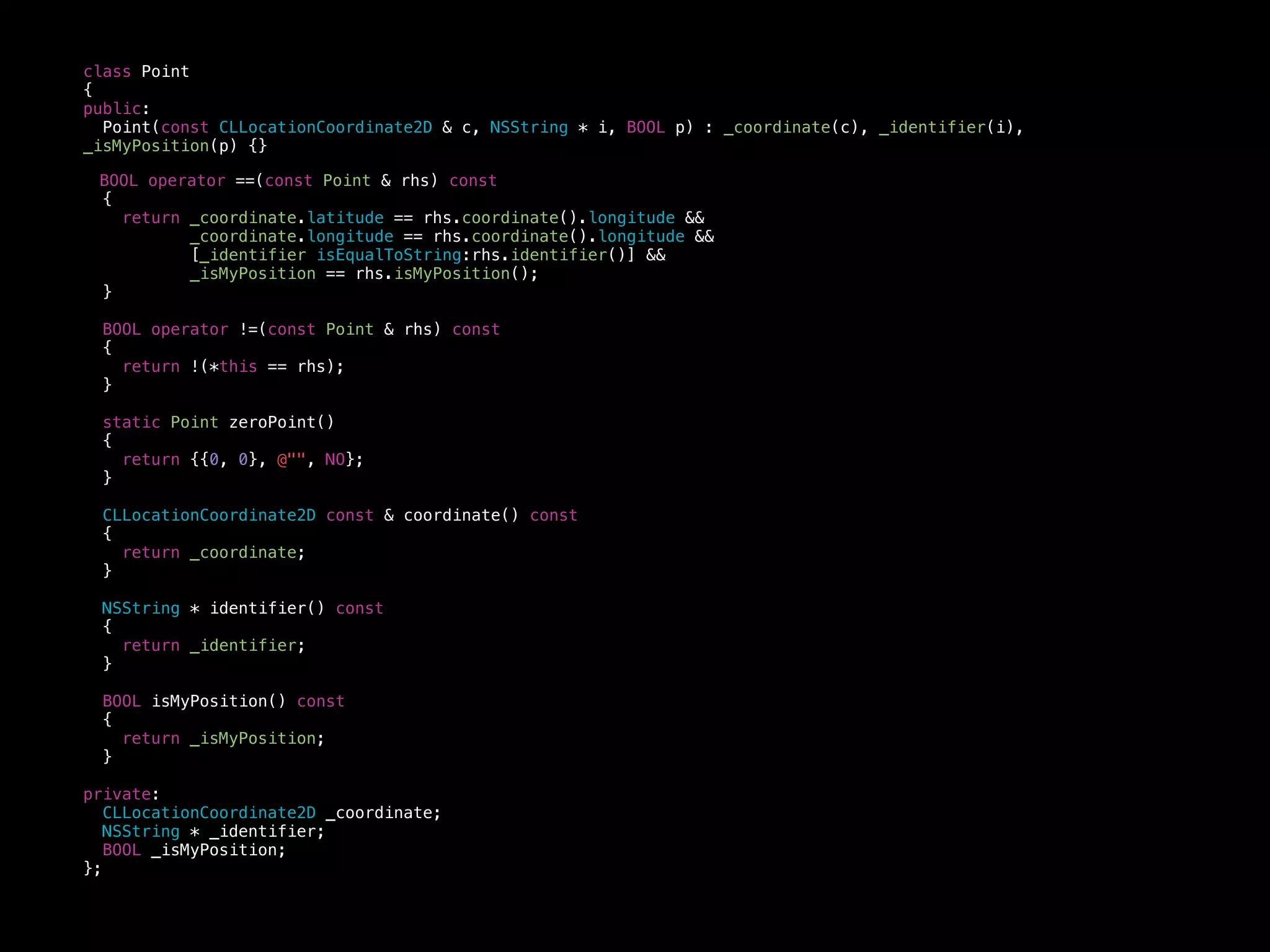This screenshot has width=1270, height=952.
Task: Click 'BOOL operator ==(const Point & rhs) const'
Action: (298, 181)
